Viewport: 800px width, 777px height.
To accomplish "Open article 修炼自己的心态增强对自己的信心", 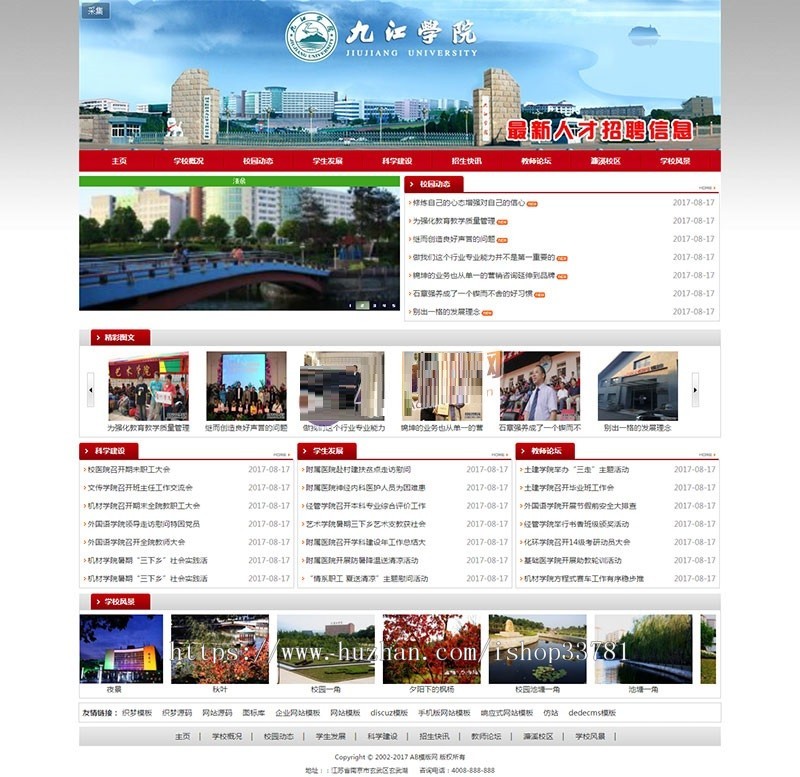I will tap(468, 203).
